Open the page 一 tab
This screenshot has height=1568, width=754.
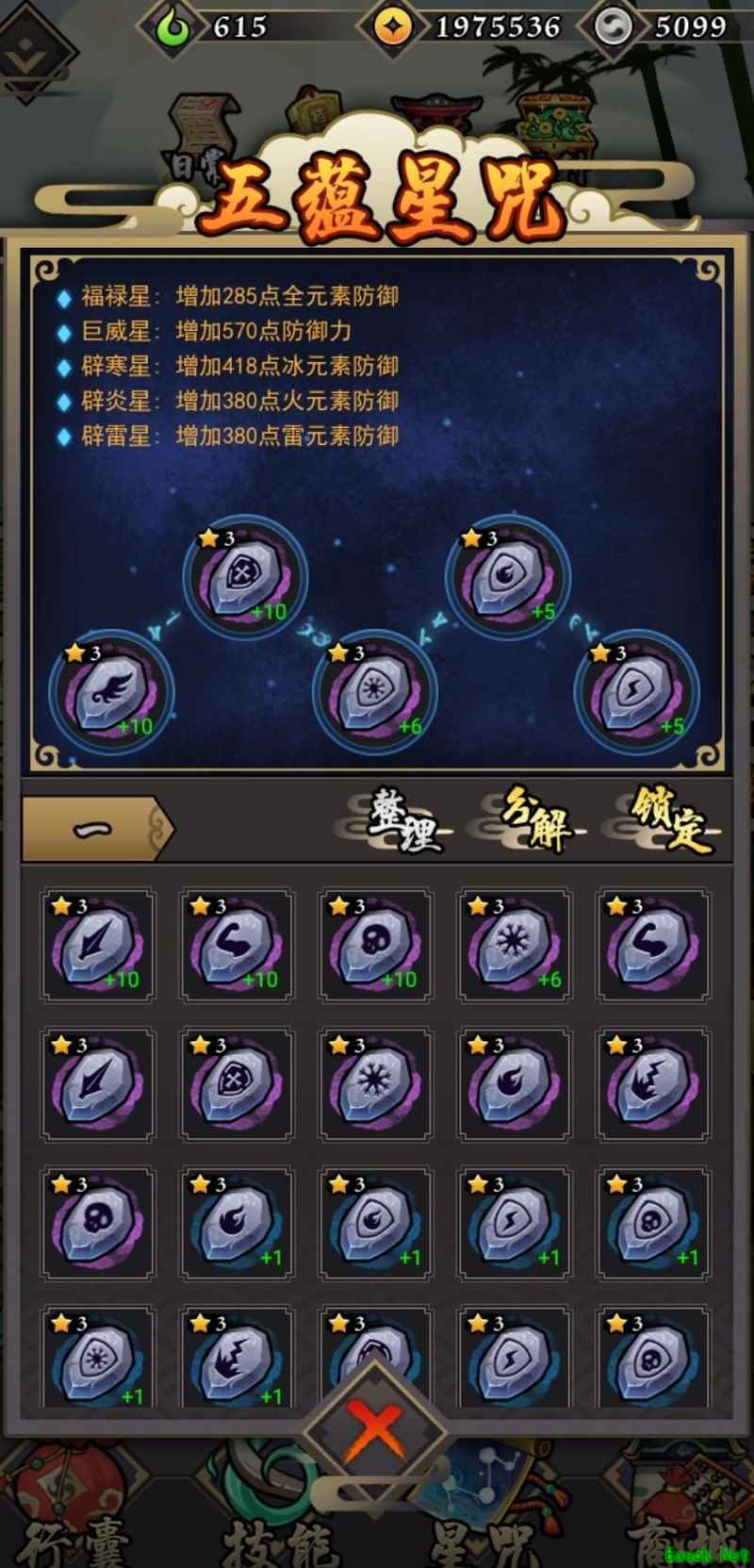[x=96, y=829]
